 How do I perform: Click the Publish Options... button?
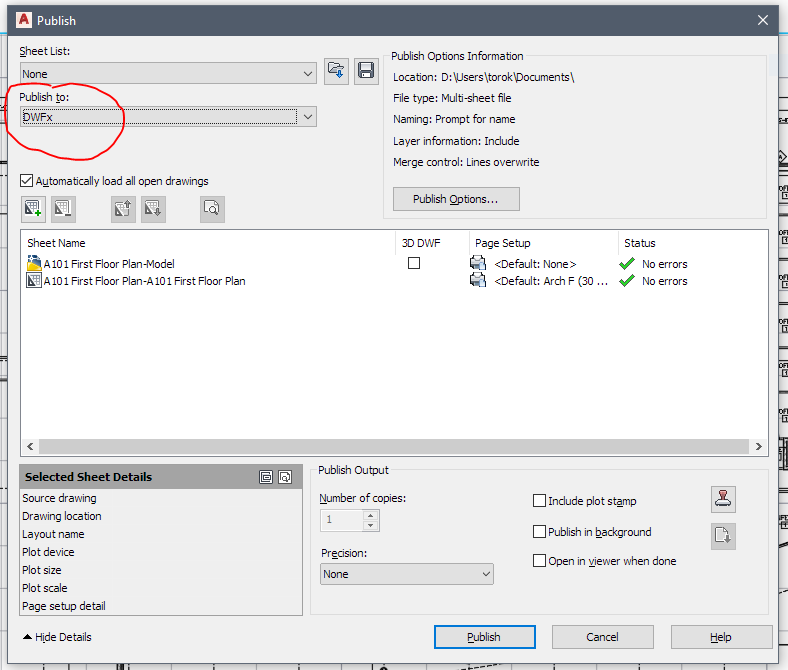coord(456,199)
